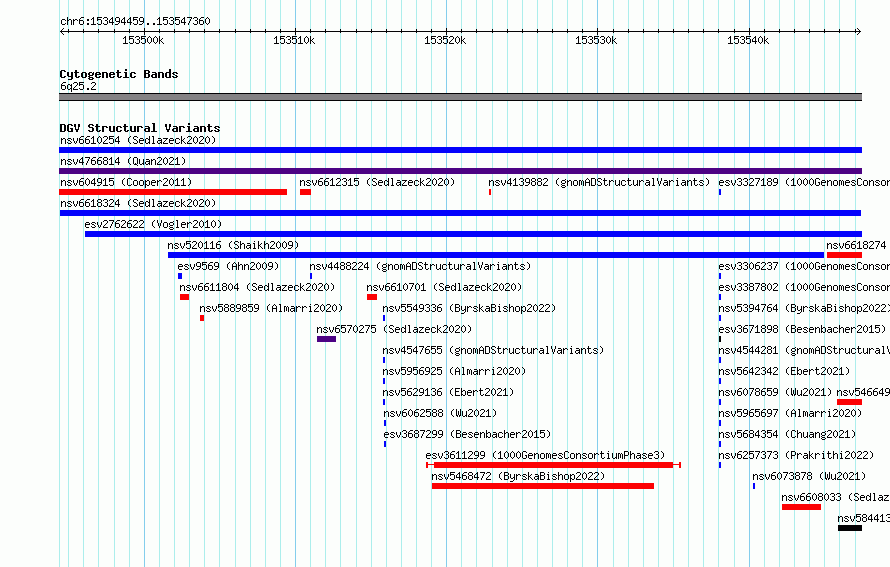
Task: Select nsv5642342 (Ebert2021) label
Action: [784, 371]
